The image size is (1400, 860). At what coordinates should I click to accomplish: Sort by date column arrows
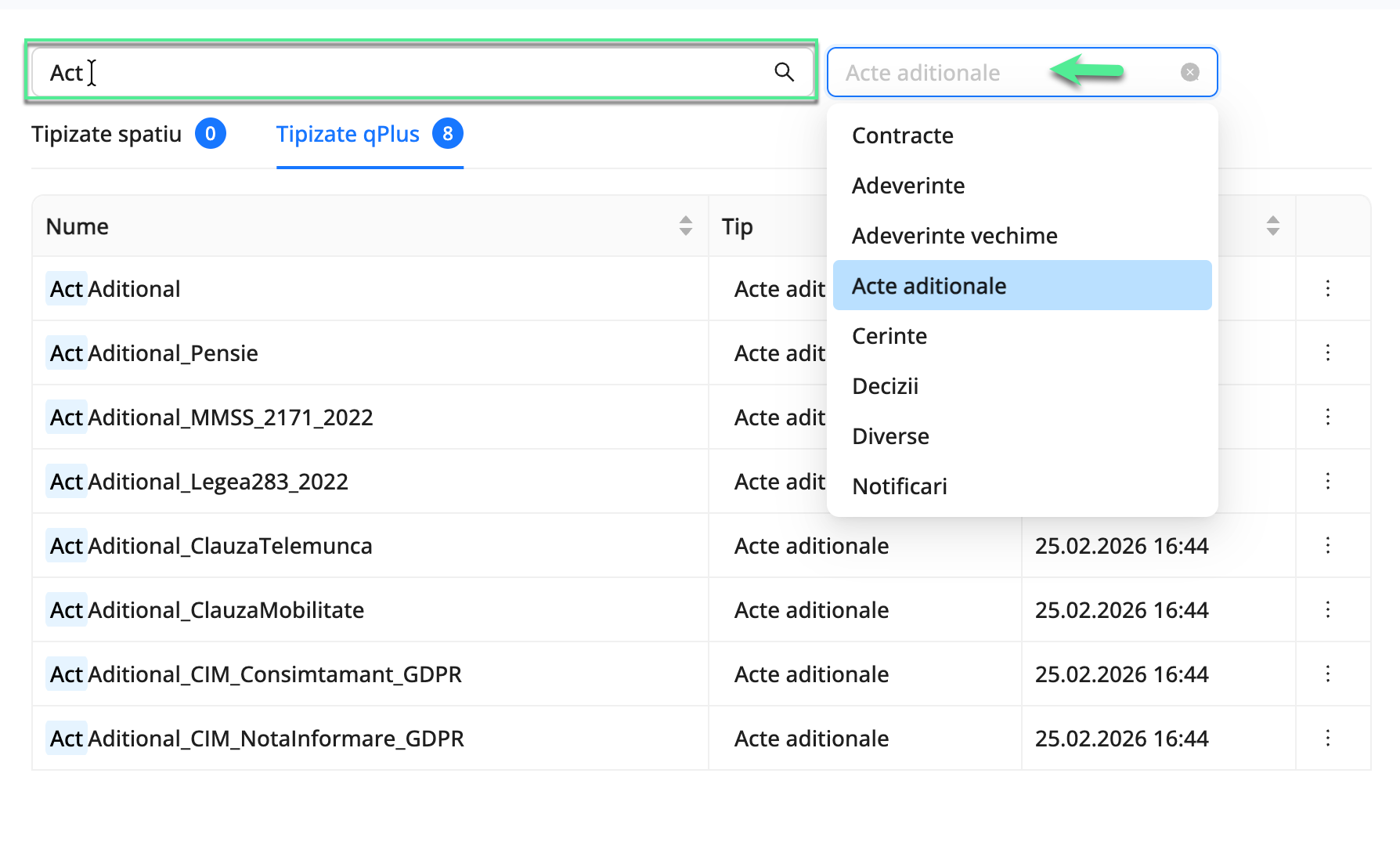click(1273, 226)
